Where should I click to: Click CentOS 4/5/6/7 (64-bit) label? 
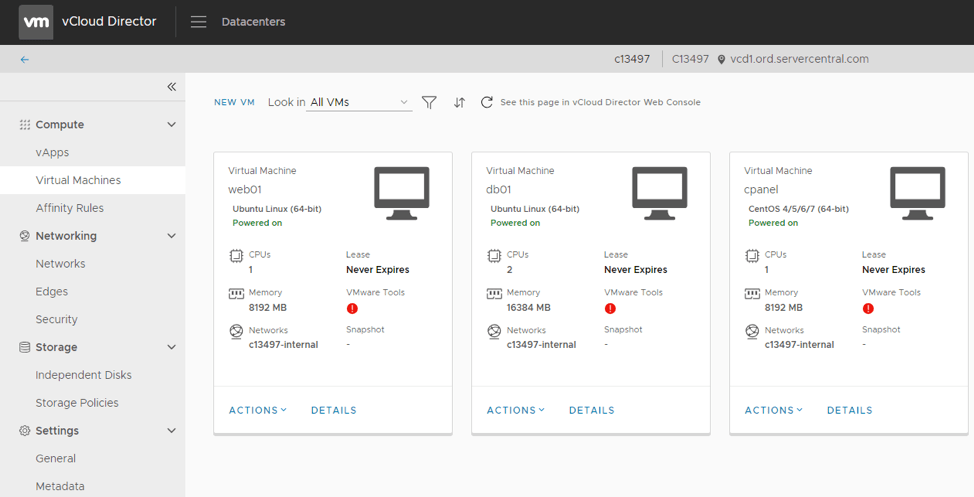pos(798,209)
